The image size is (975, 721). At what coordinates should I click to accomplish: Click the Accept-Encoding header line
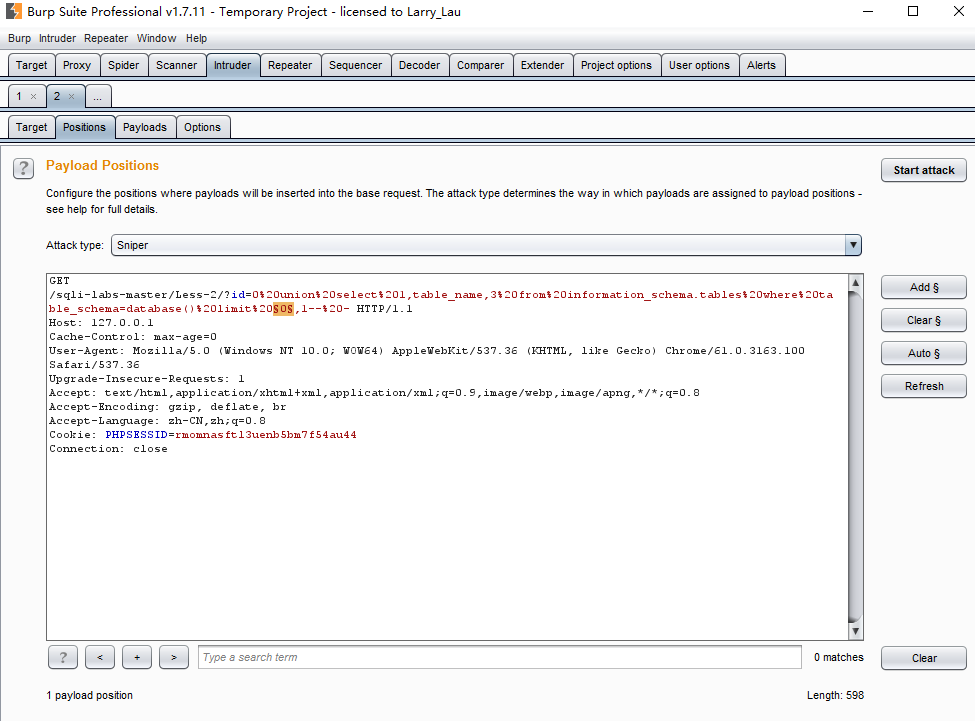(x=168, y=406)
